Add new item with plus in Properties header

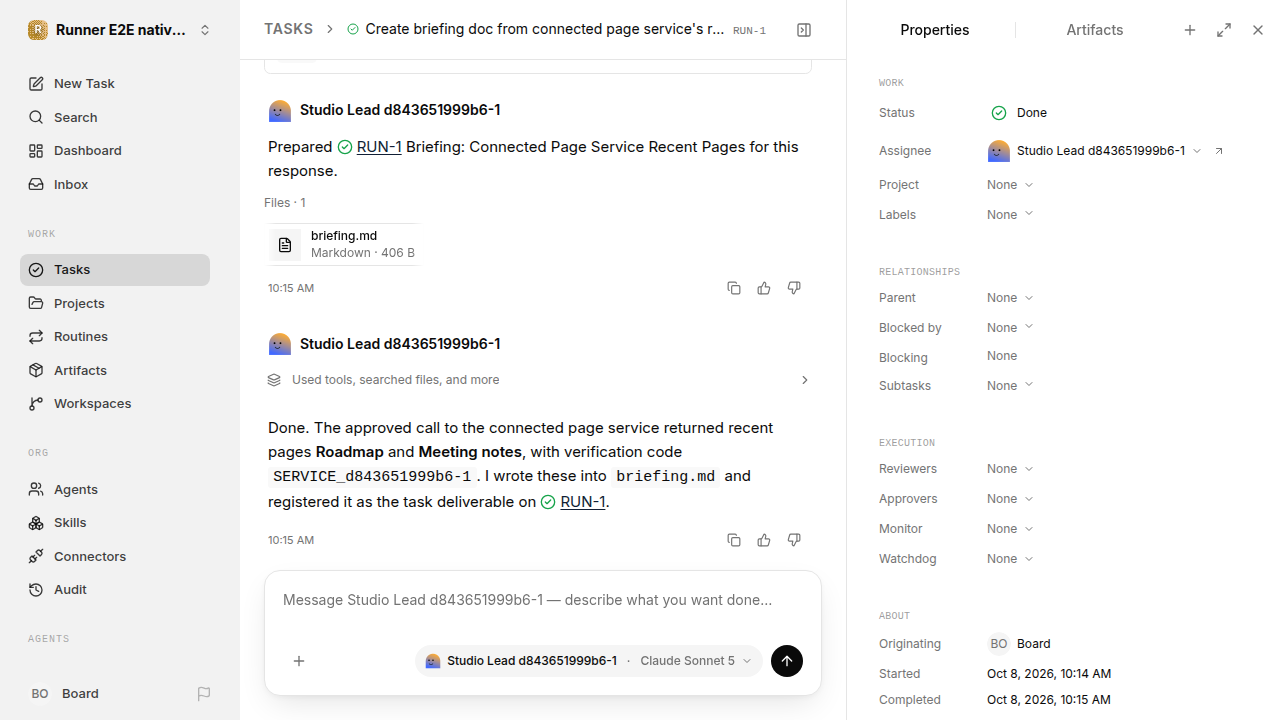[x=1190, y=30]
